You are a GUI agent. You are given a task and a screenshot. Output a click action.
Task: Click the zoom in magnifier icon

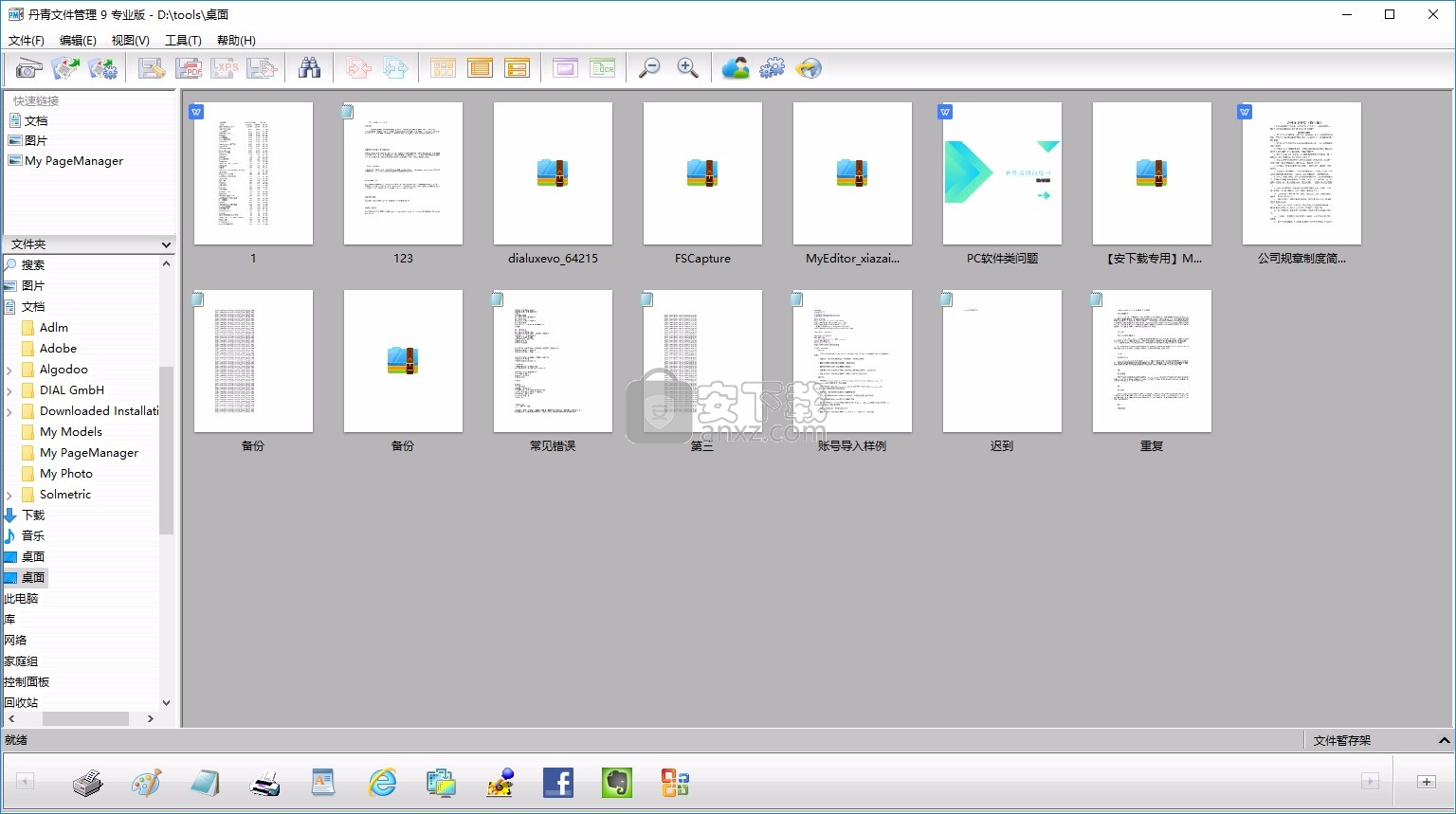687,68
